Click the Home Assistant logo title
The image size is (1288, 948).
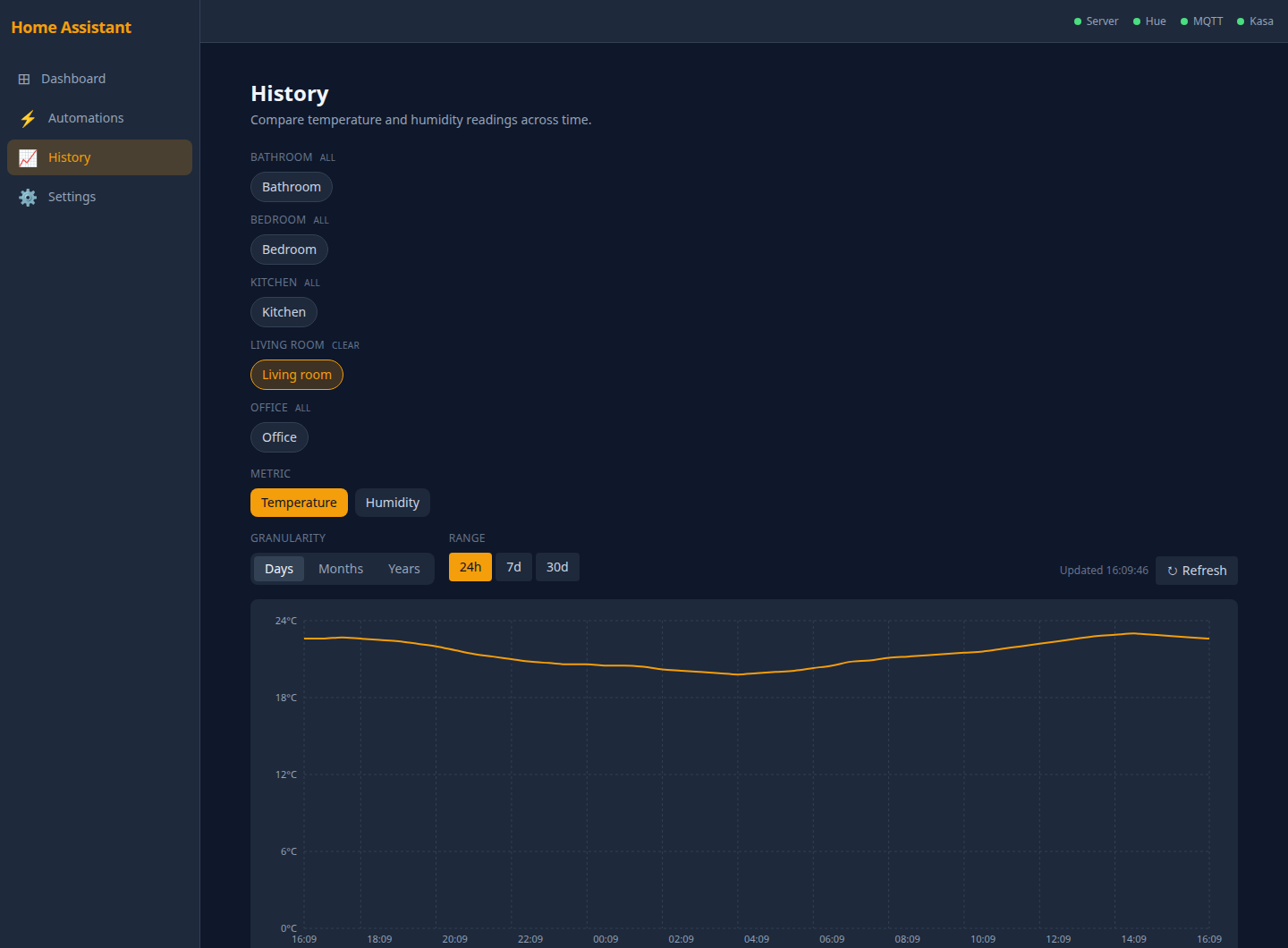(72, 28)
